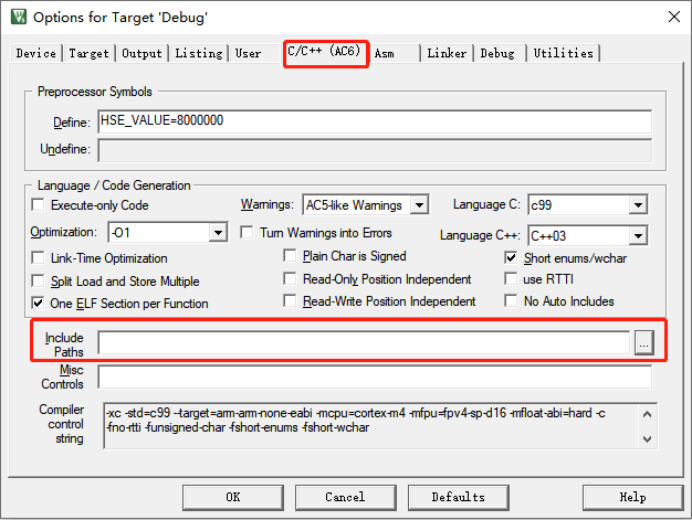Image resolution: width=692 pixels, height=521 pixels.
Task: Toggle Link-Time Optimization option
Action: click(x=40, y=258)
